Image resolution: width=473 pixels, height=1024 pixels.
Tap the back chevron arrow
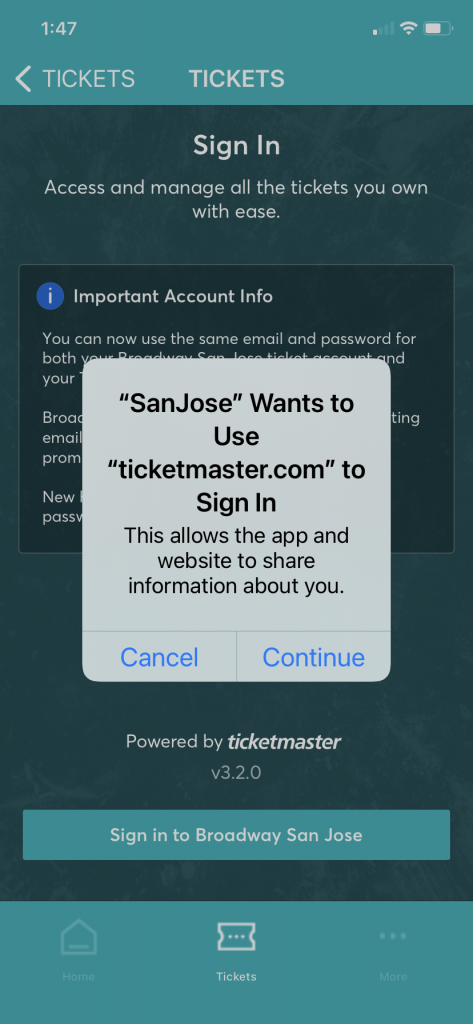tap(24, 79)
